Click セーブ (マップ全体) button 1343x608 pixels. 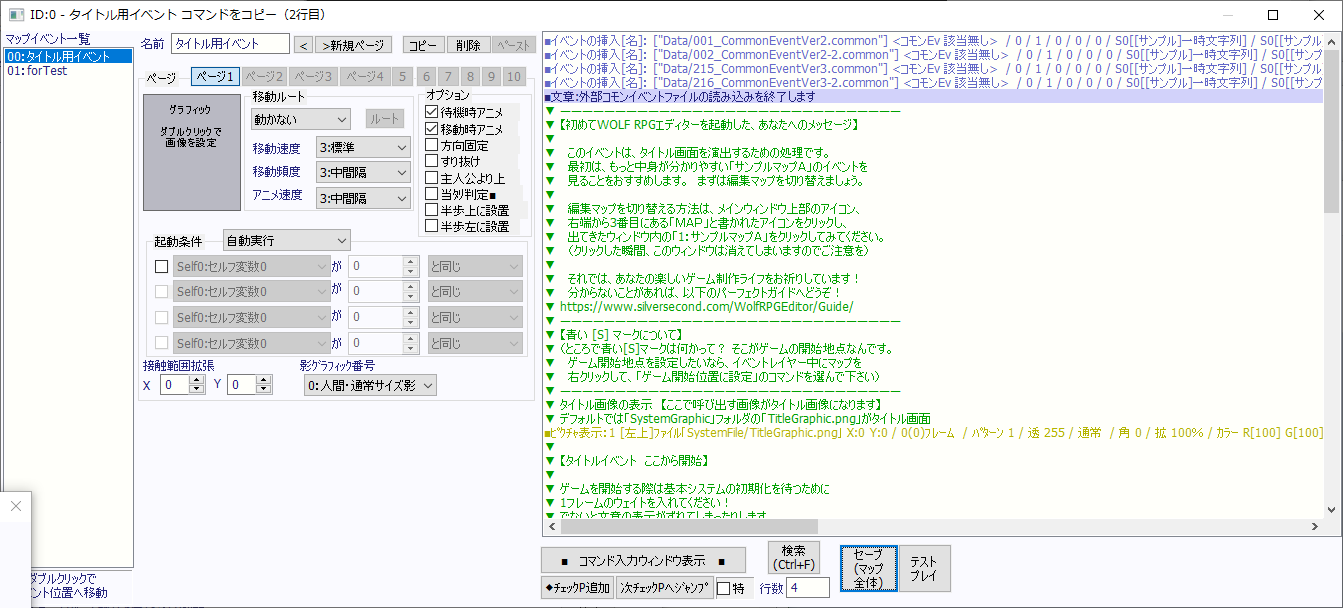point(868,568)
